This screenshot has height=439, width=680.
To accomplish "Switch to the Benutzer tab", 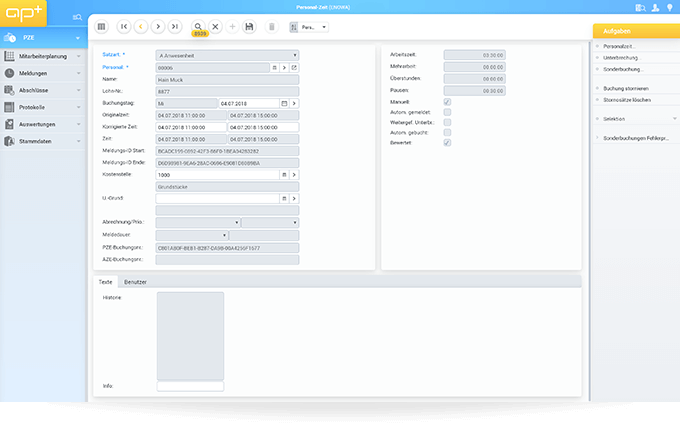I will (135, 282).
